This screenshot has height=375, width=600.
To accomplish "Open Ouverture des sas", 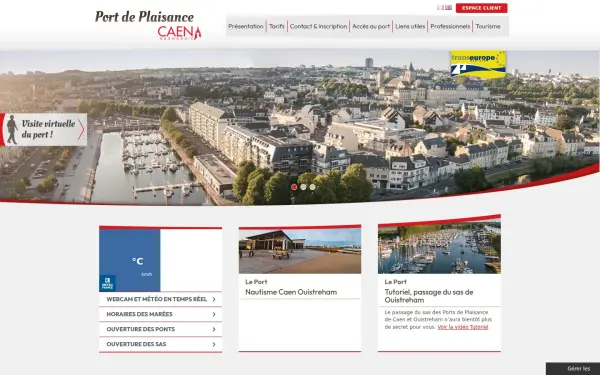I will [x=160, y=344].
